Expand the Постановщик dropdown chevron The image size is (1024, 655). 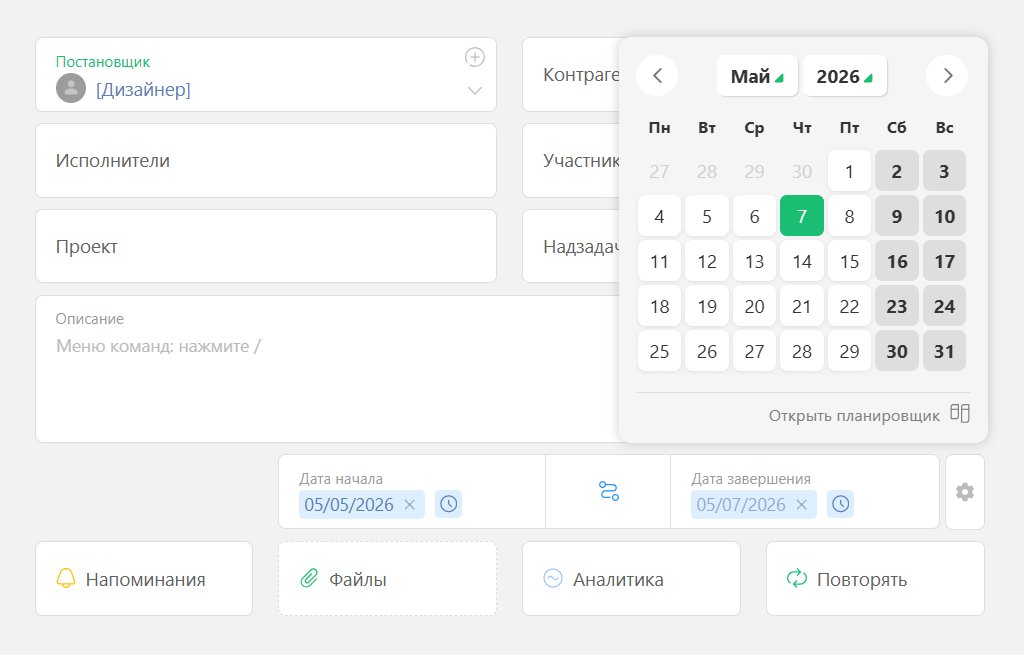(x=475, y=90)
